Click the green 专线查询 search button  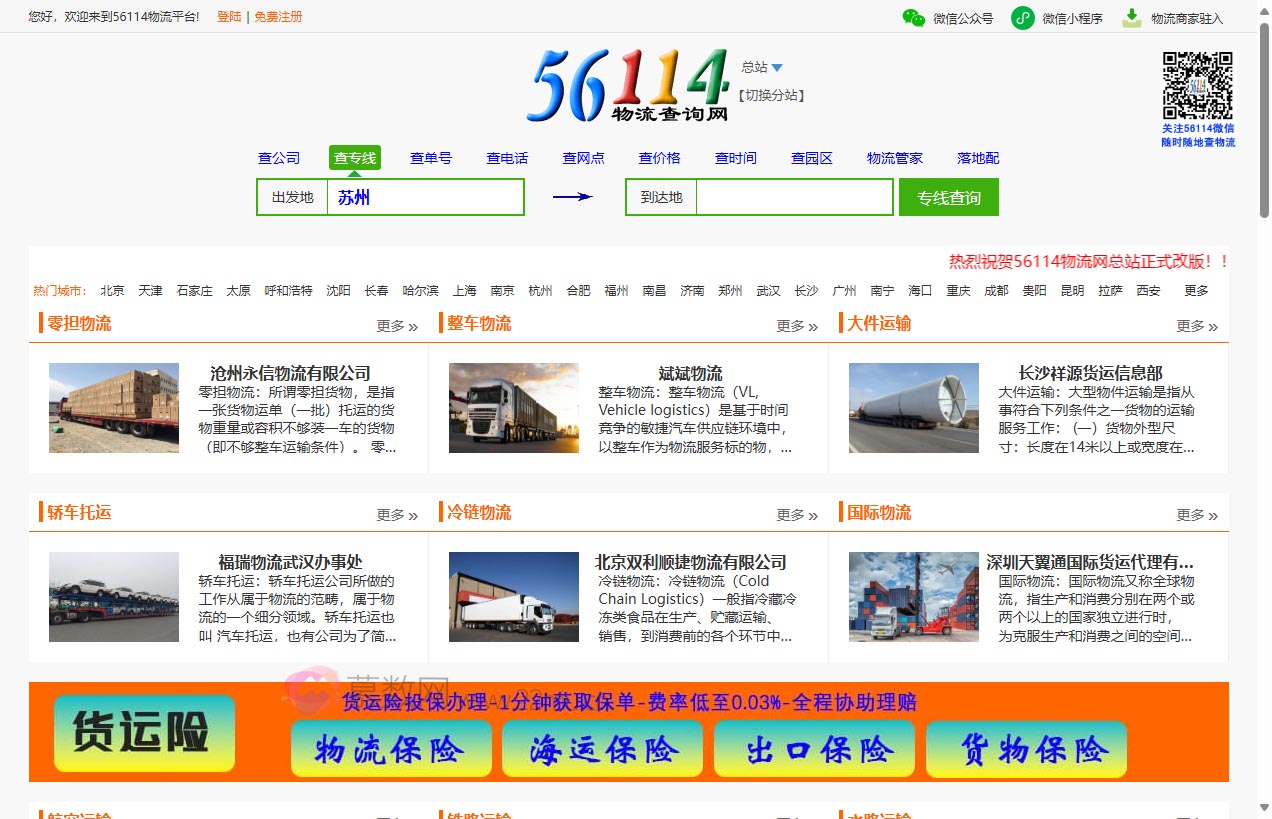(x=948, y=197)
